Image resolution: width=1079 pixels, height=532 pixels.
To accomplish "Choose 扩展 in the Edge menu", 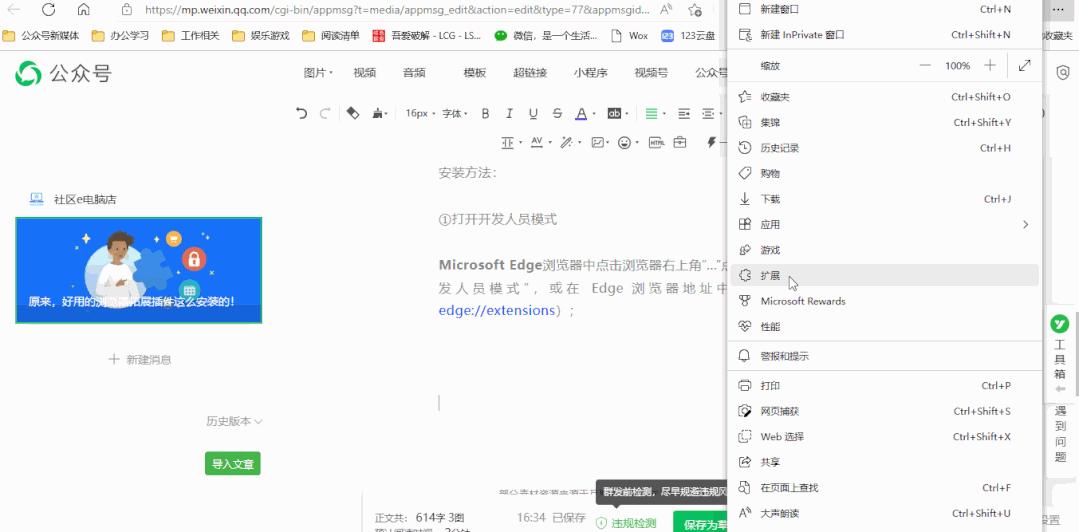I will click(x=884, y=275).
